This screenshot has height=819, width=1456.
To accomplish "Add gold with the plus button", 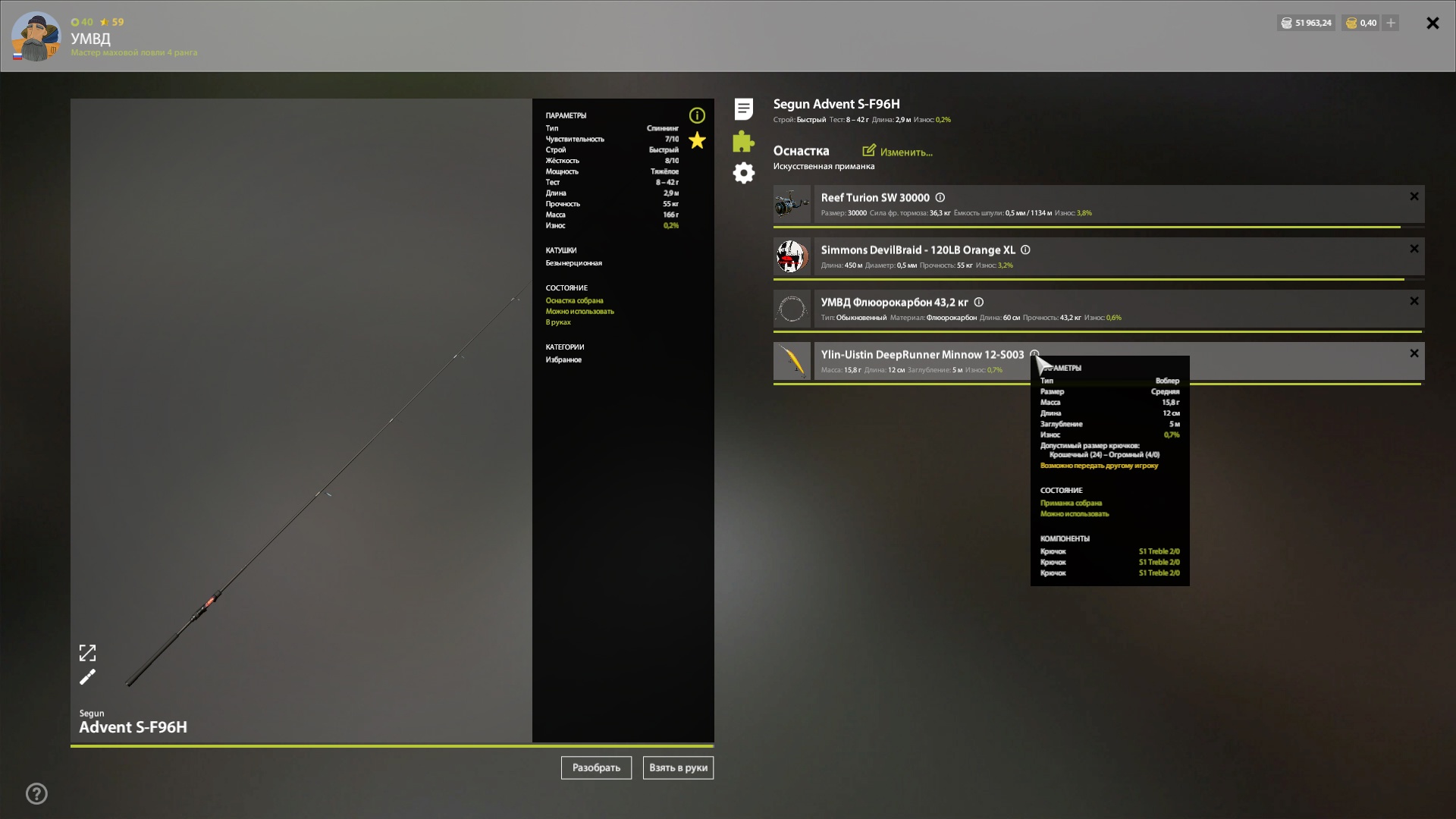I will [1391, 23].
